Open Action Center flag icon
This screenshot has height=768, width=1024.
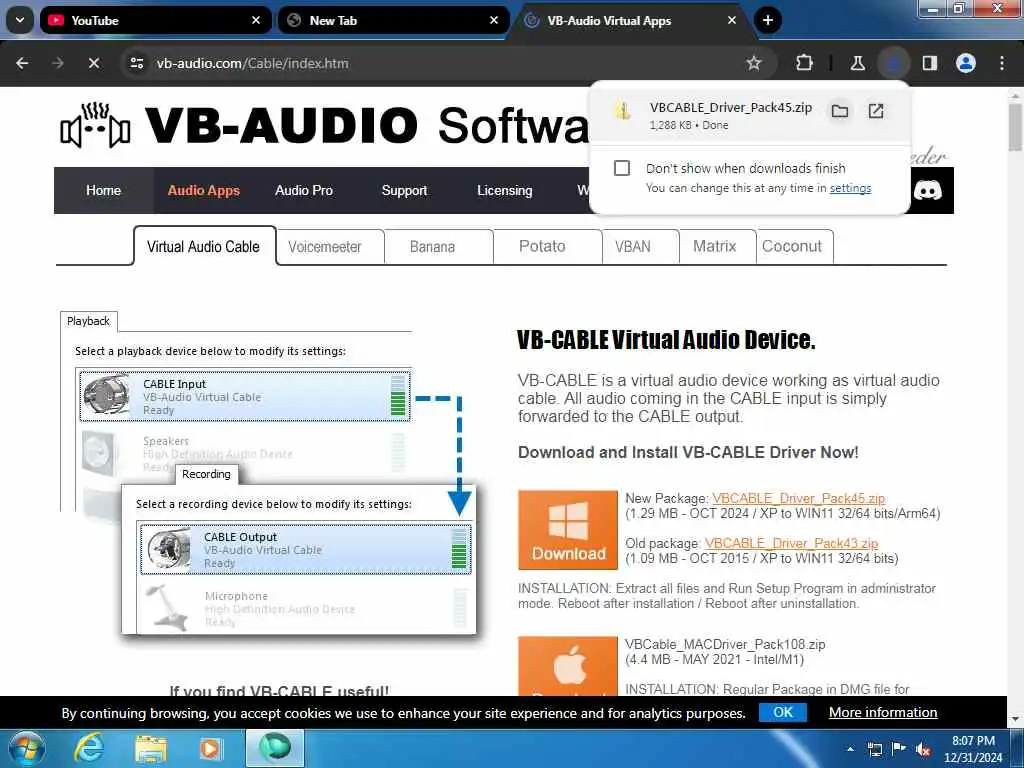[899, 749]
